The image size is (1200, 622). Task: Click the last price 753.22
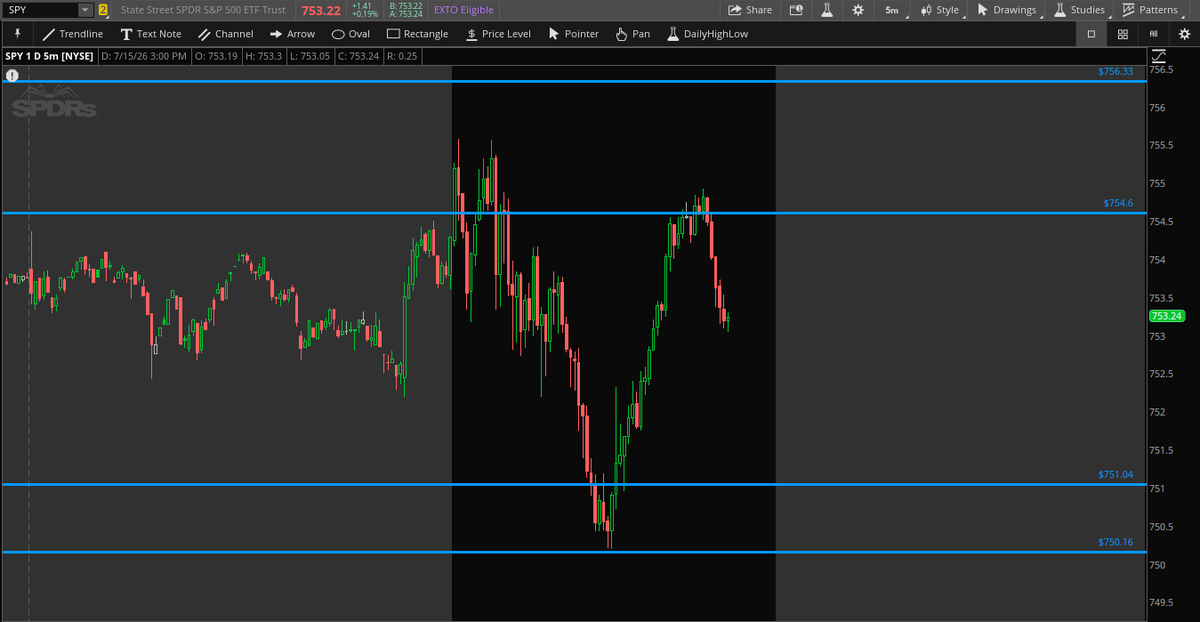tap(321, 10)
